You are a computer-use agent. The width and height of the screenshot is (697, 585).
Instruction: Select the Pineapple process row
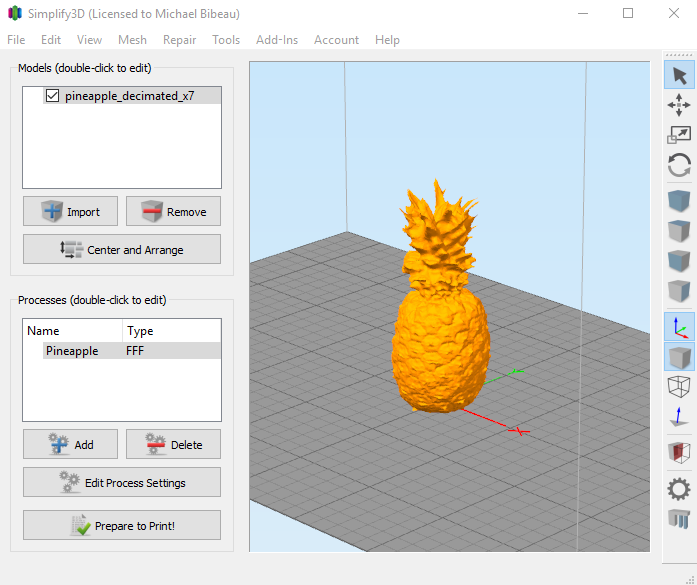pyautogui.click(x=72, y=351)
